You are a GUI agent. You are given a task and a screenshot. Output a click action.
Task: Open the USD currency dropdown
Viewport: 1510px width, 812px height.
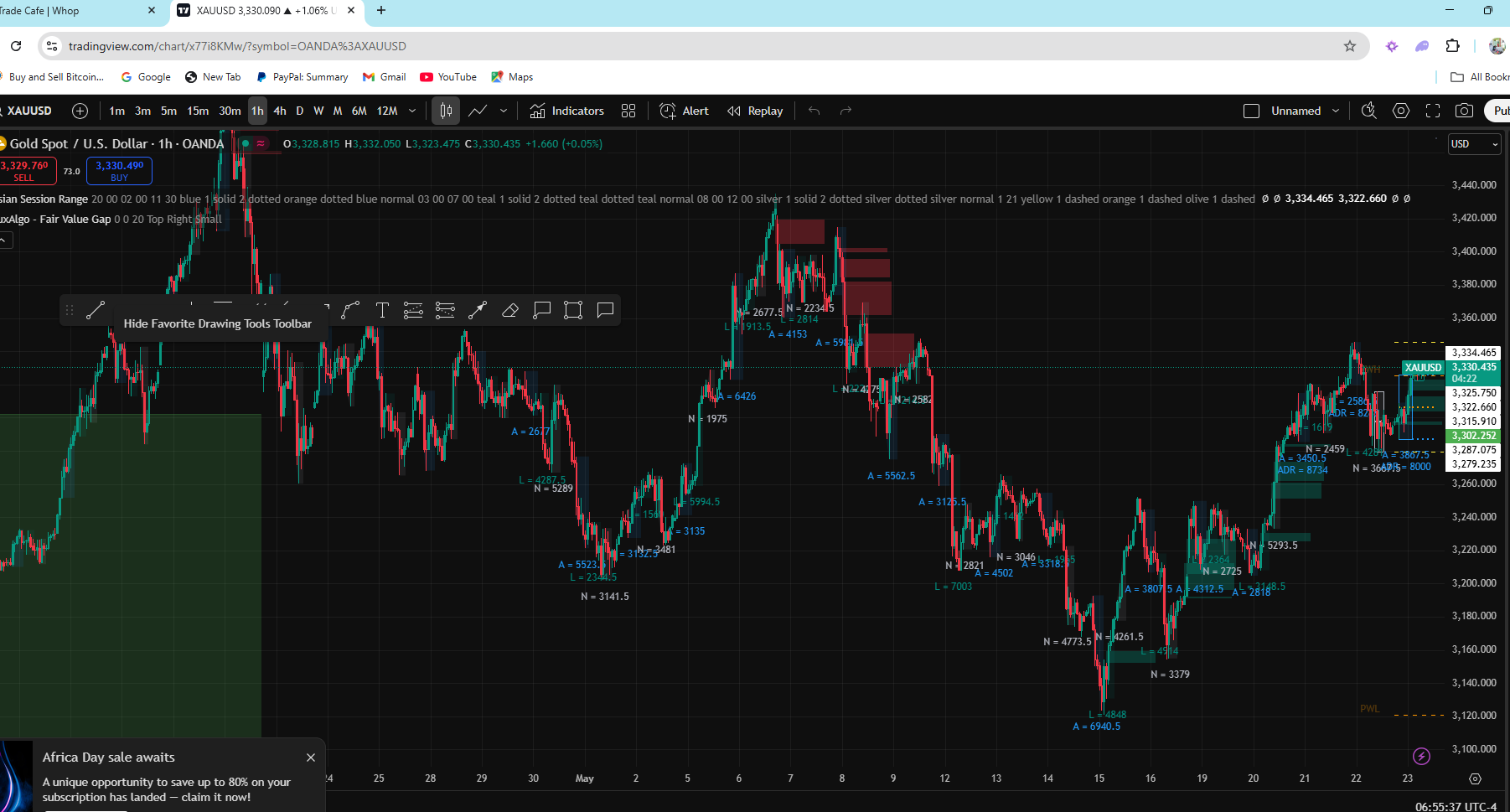point(1474,144)
